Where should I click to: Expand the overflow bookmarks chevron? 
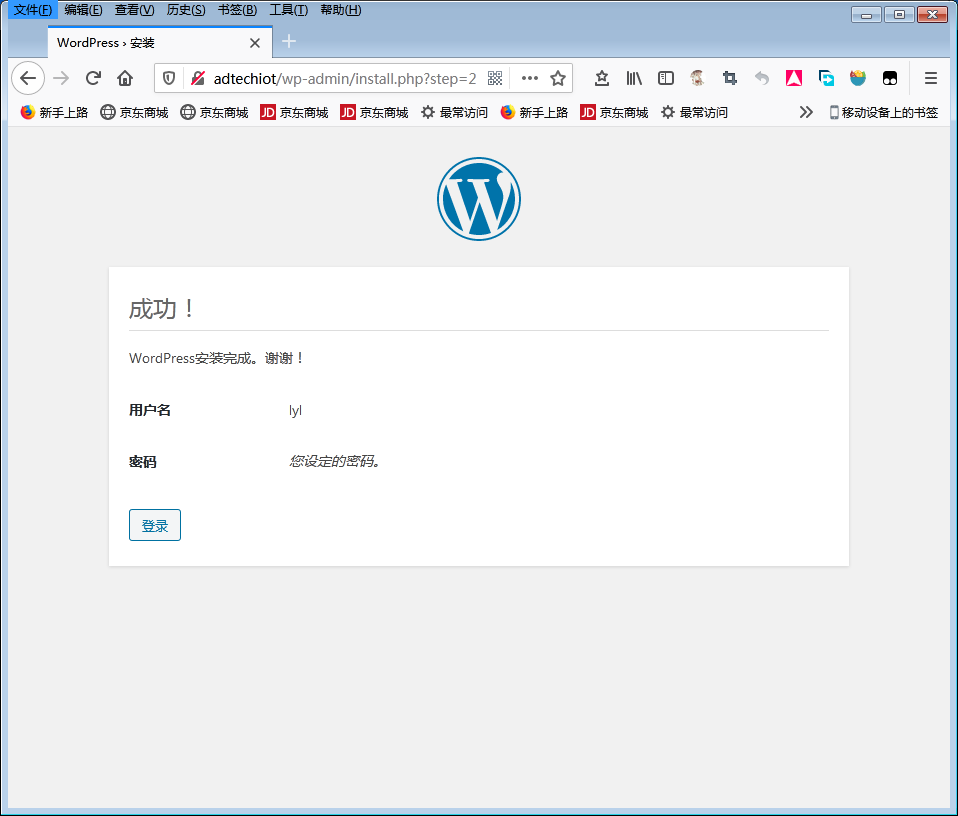tap(806, 112)
